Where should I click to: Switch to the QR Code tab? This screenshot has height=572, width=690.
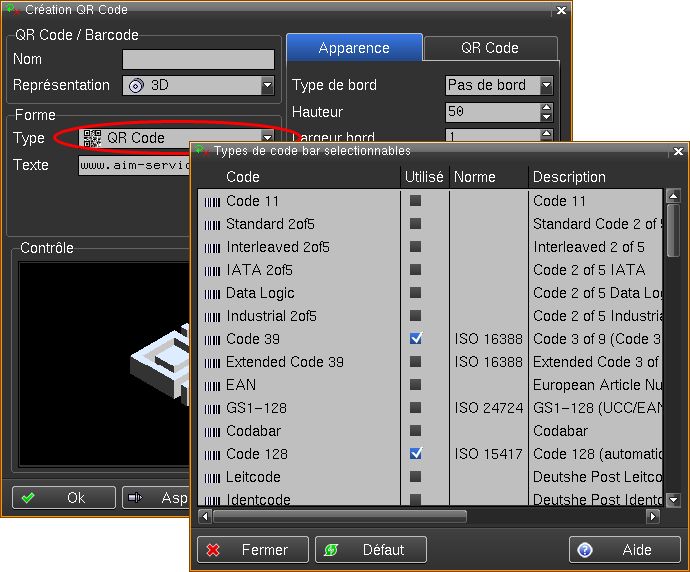coord(489,48)
